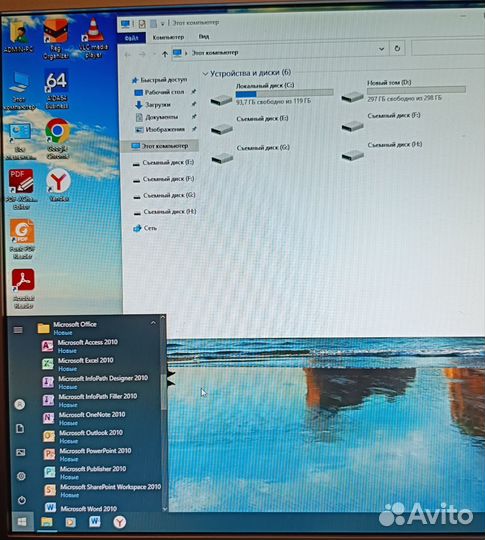Switch to Компьютер ribbon tab

point(168,37)
